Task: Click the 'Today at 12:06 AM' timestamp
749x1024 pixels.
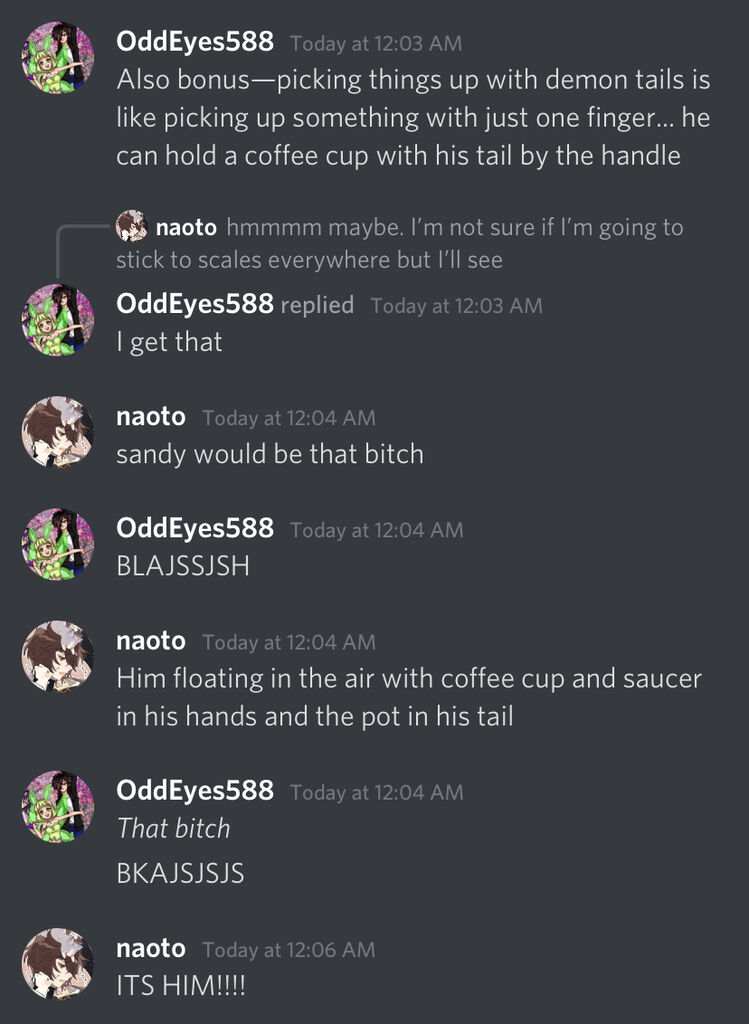Action: pos(289,950)
